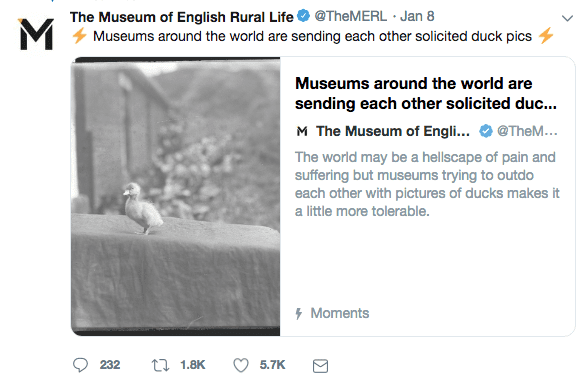Viewport: 583px width, 383px height.
Task: Click the Moment description about hellscape
Action: click(x=427, y=184)
